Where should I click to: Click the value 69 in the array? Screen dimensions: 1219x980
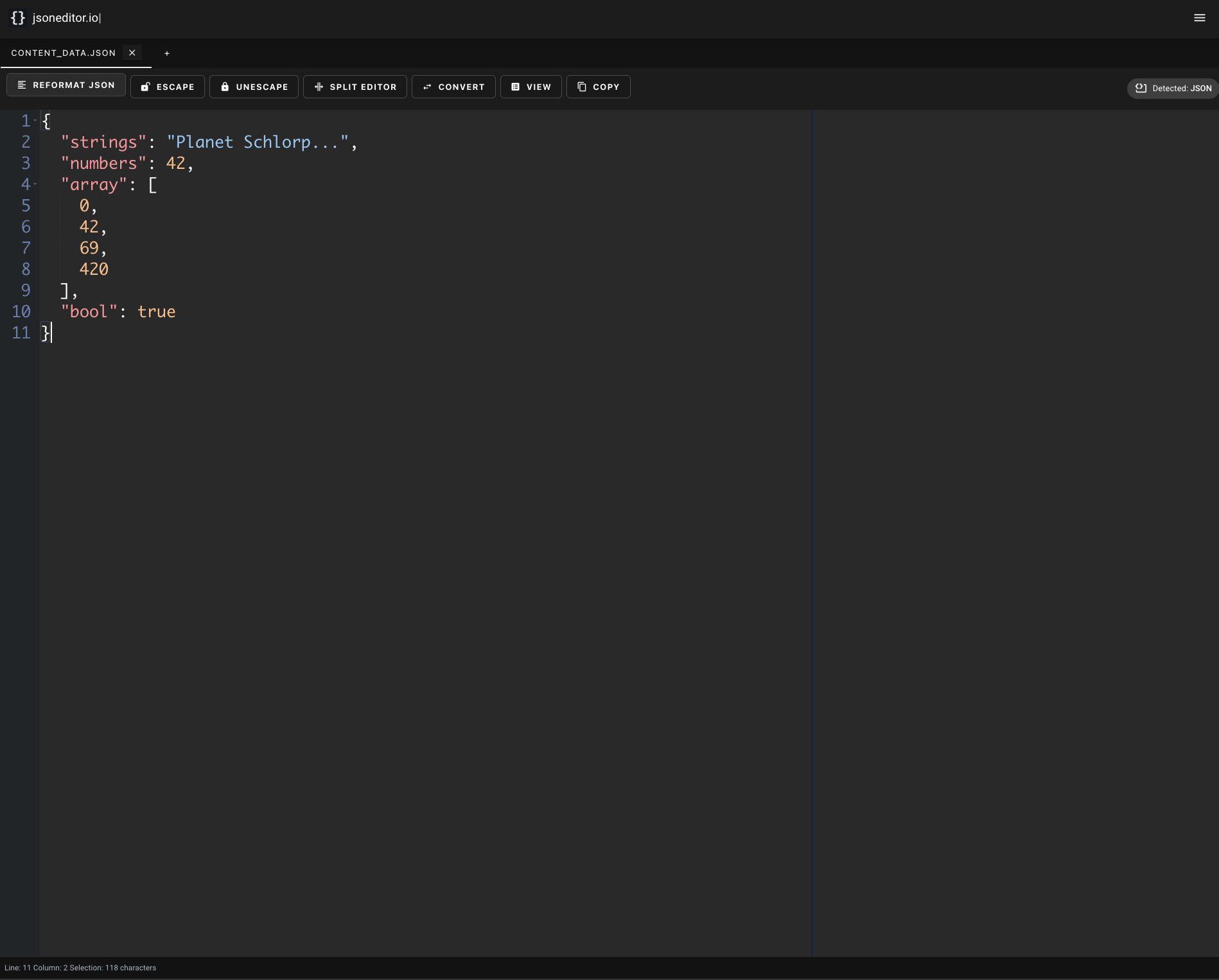89,248
